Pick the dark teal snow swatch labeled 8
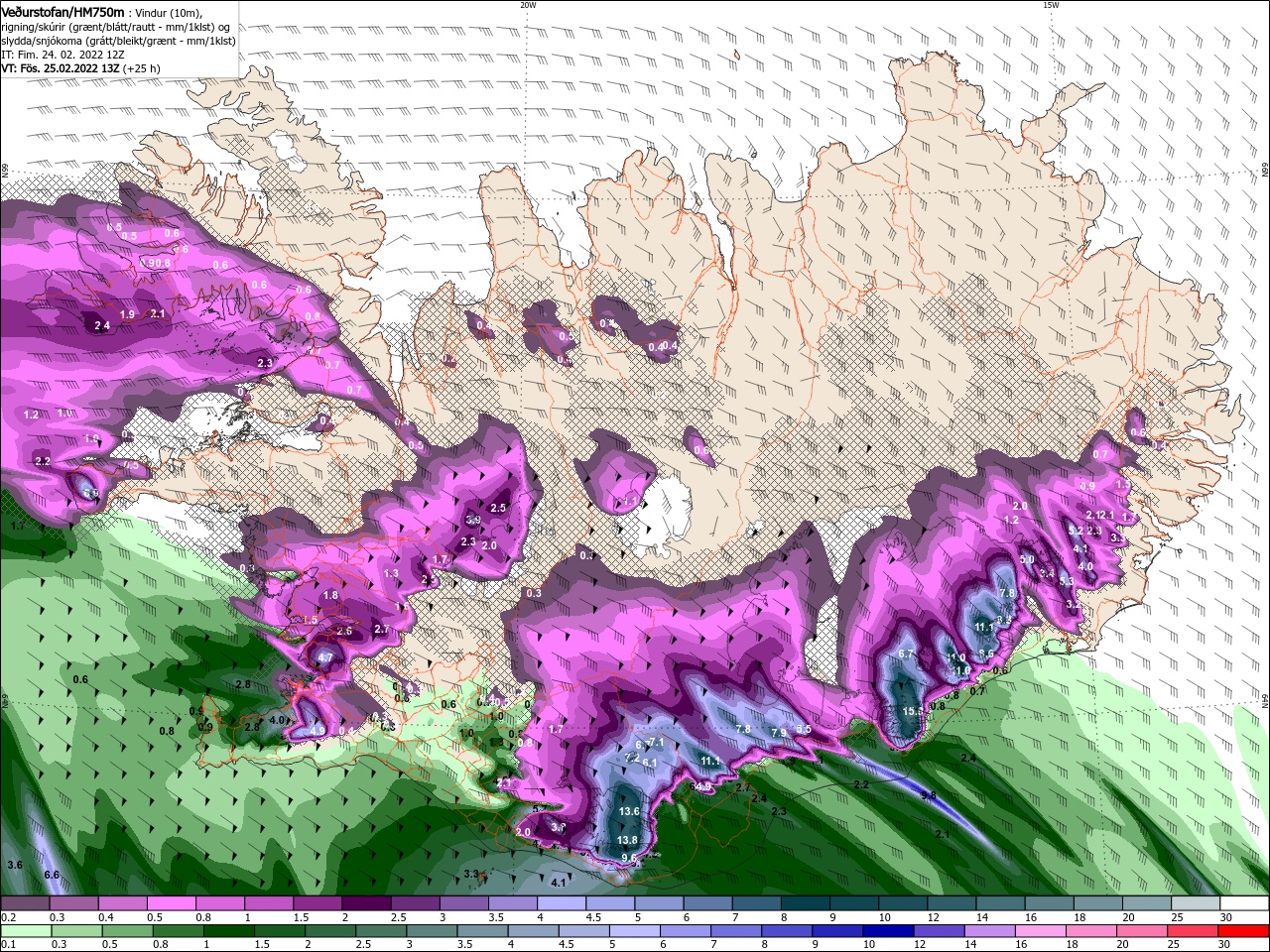This screenshot has height=952, width=1270. pos(805,903)
